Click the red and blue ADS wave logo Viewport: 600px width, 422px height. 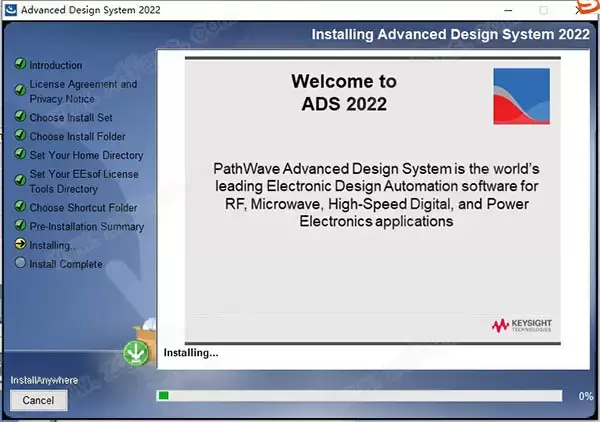[521, 95]
